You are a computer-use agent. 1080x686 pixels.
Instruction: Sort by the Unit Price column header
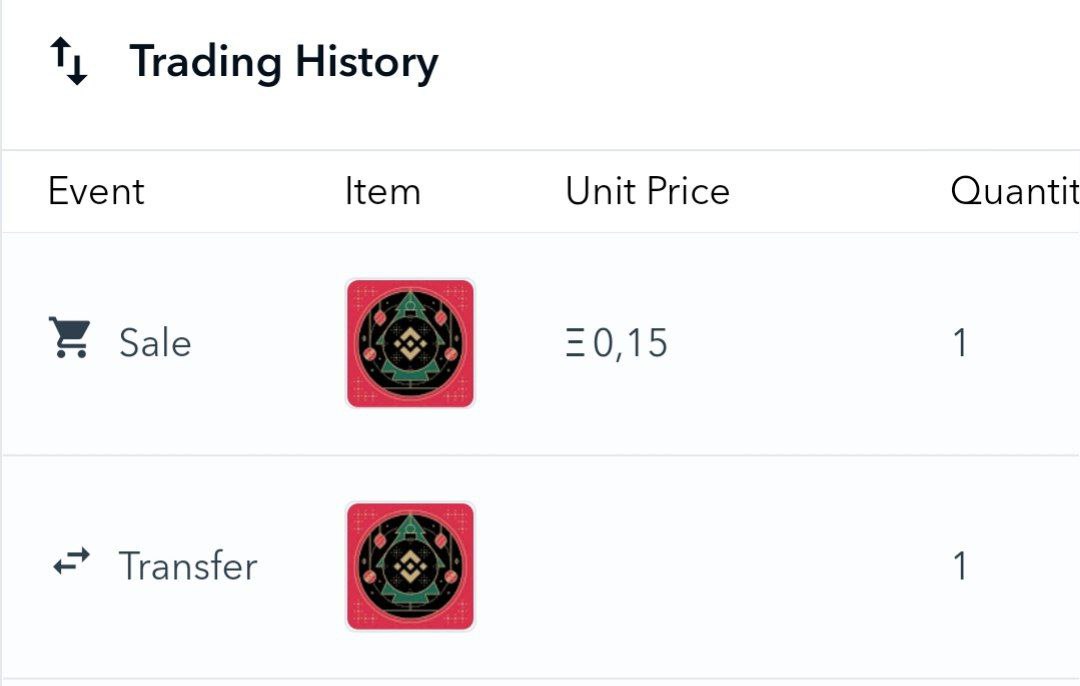pos(647,191)
